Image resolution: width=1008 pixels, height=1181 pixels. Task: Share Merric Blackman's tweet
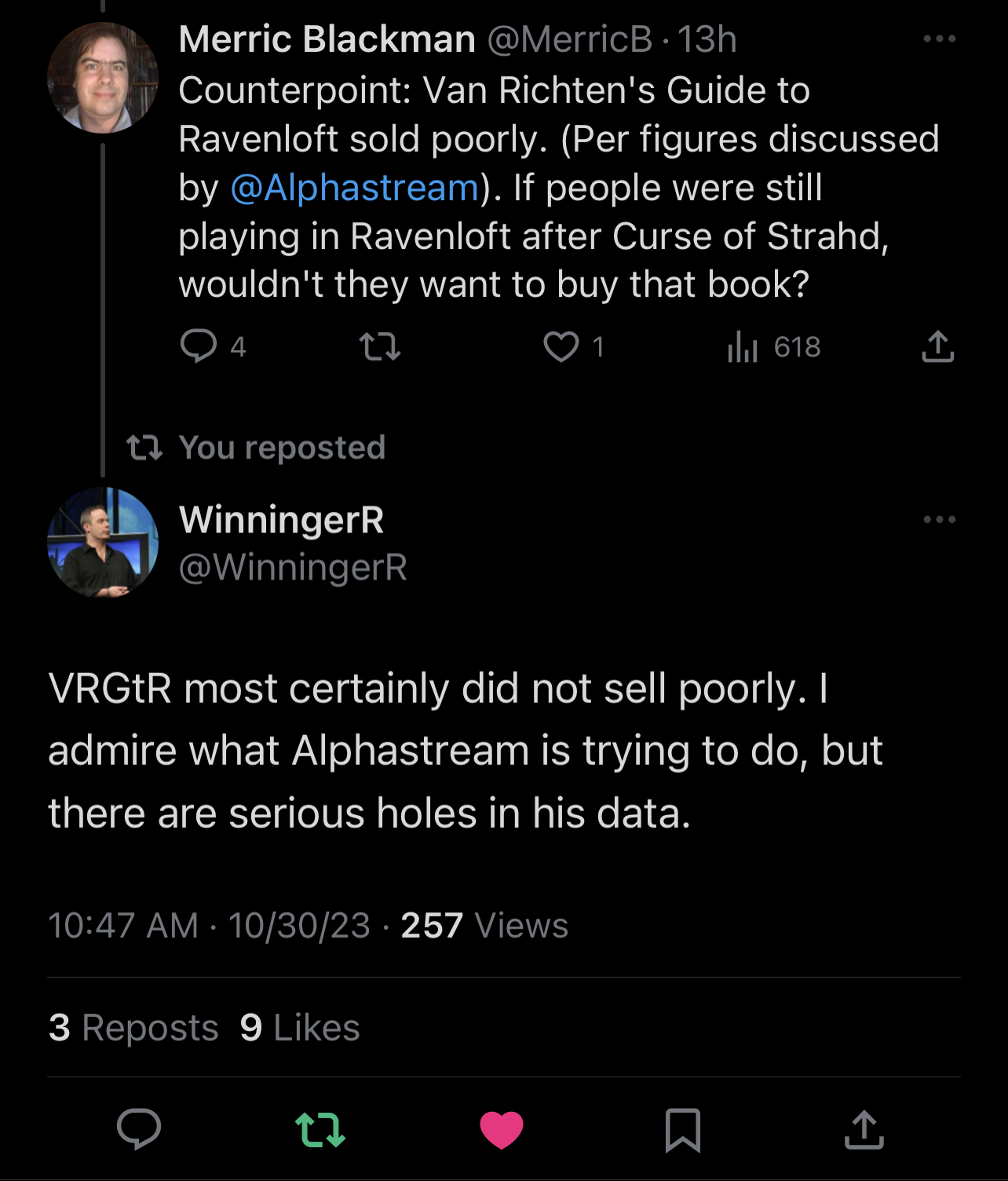pyautogui.click(x=937, y=346)
